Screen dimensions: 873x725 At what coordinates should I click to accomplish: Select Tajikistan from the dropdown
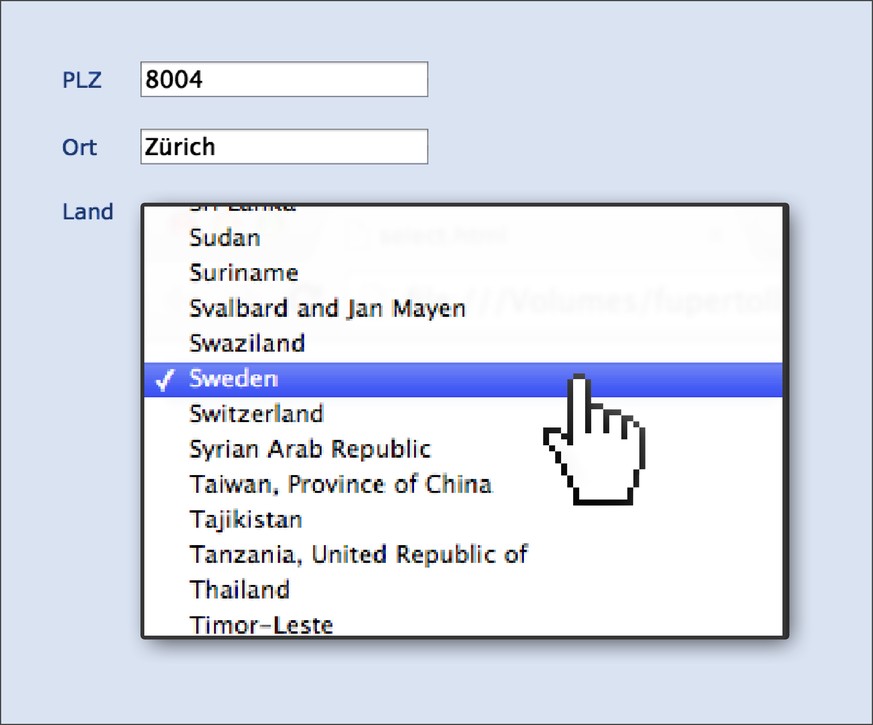click(x=463, y=520)
